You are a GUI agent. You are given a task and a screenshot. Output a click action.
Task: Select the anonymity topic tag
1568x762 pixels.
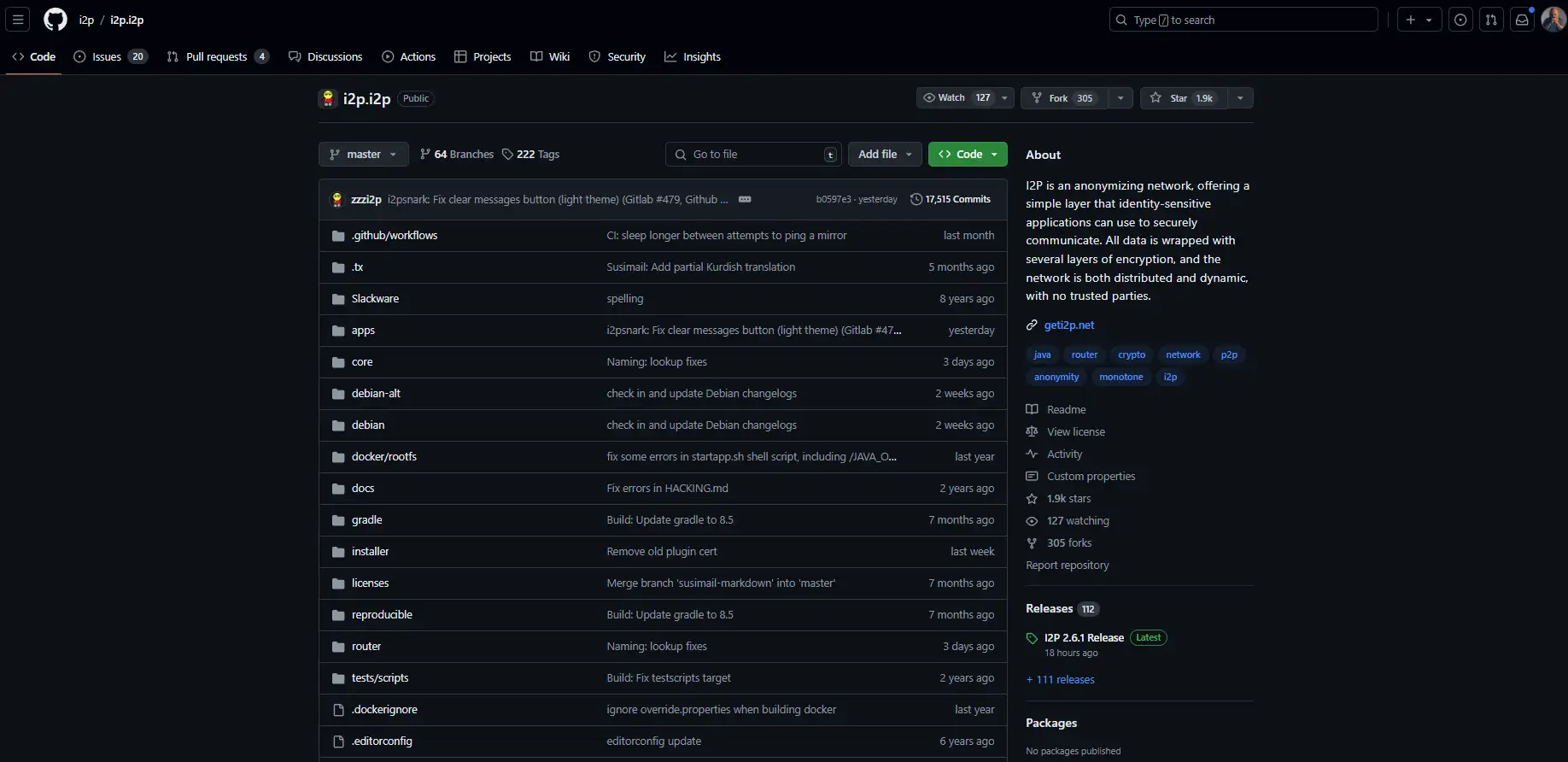[1056, 377]
